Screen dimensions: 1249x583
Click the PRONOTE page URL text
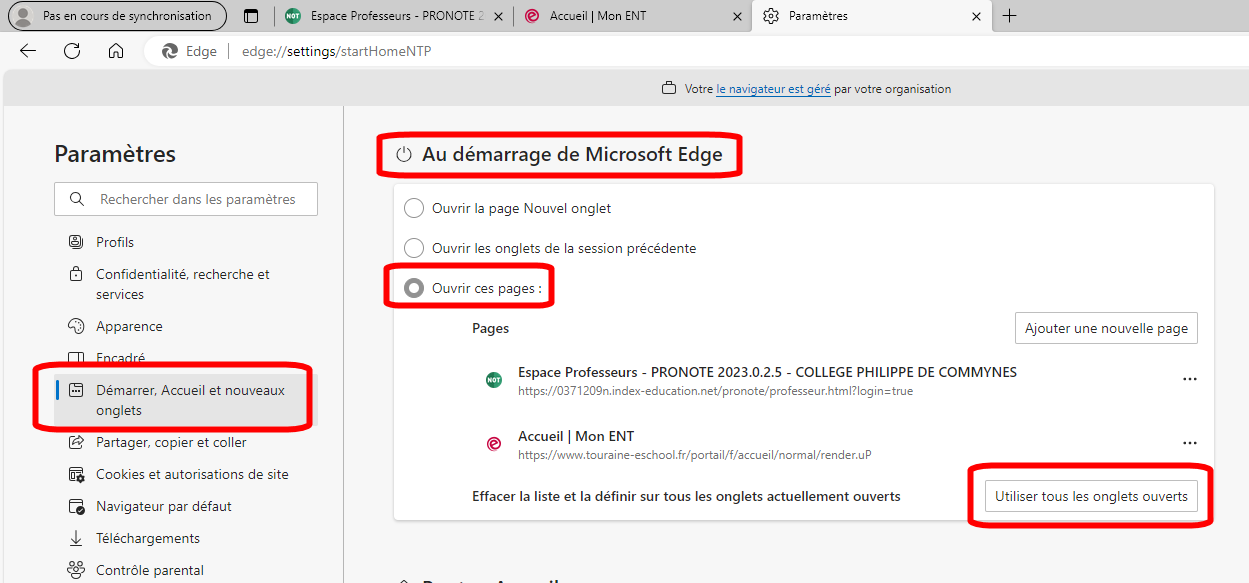tap(715, 391)
